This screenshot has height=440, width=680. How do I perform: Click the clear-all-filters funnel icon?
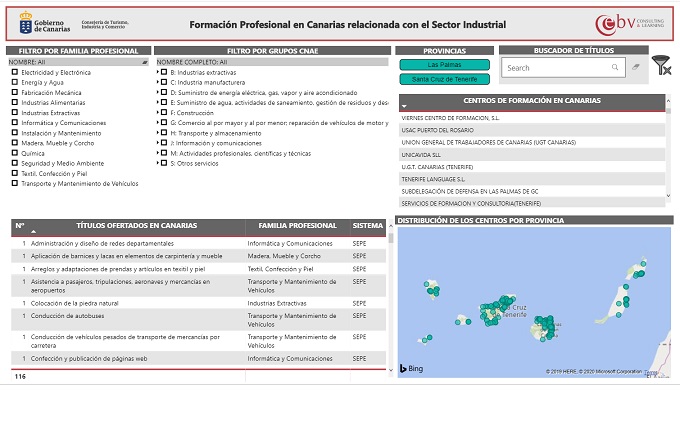tap(662, 65)
